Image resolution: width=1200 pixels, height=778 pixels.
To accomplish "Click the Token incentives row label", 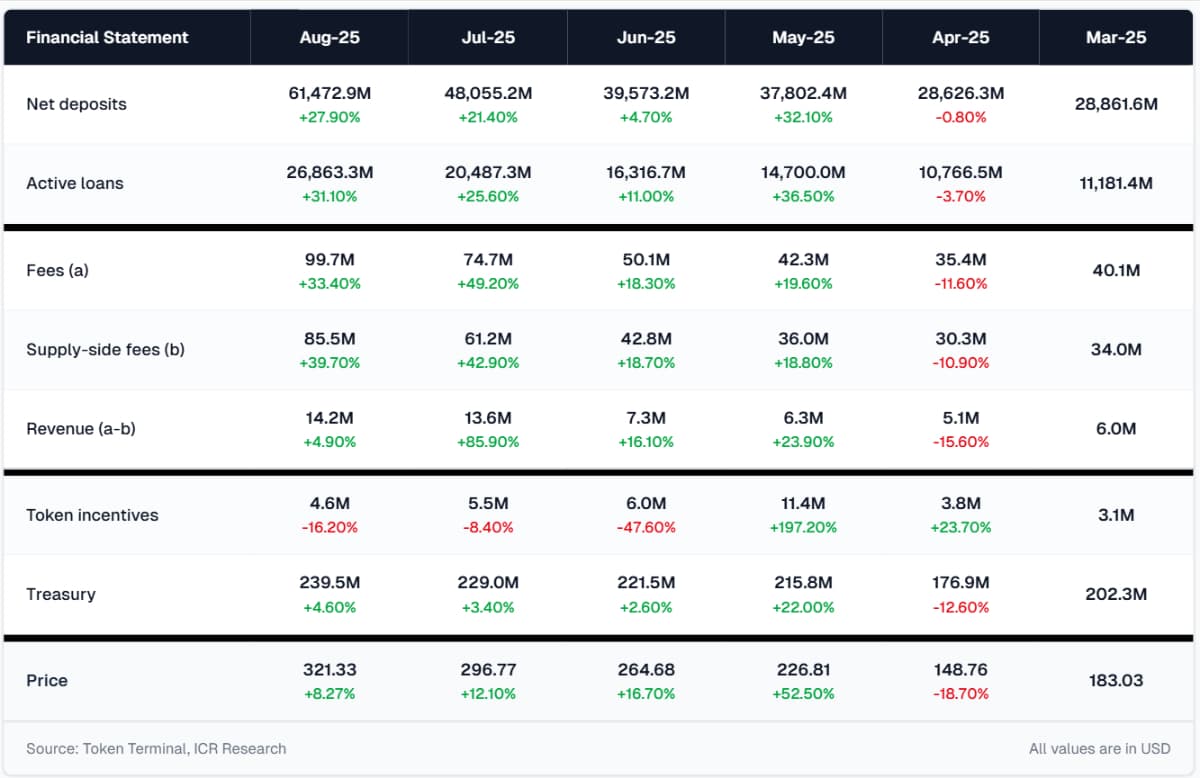I will (x=92, y=515).
